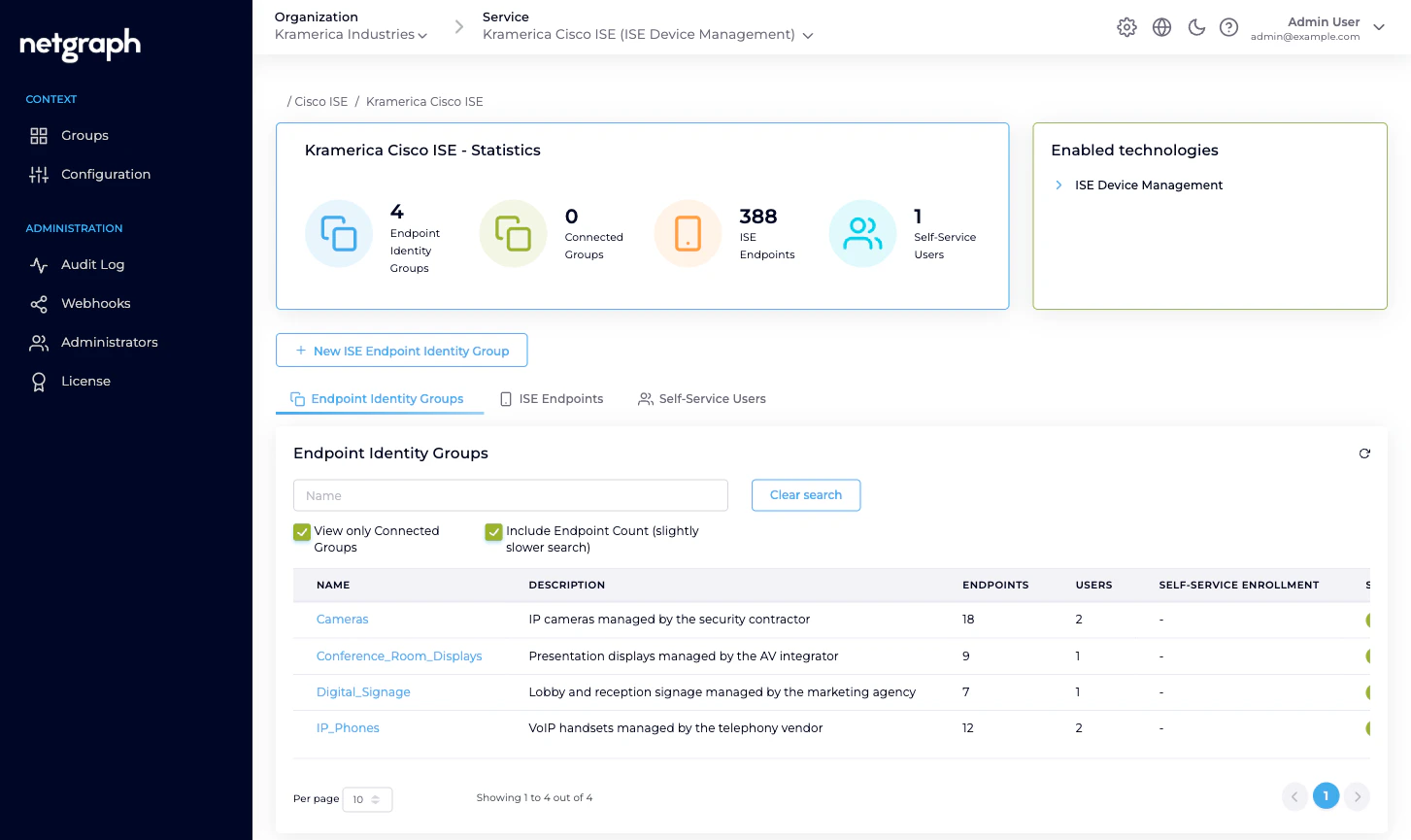Screen dimensions: 1411x840
Task: Click the VoIP handsets description text
Action: (x=676, y=728)
